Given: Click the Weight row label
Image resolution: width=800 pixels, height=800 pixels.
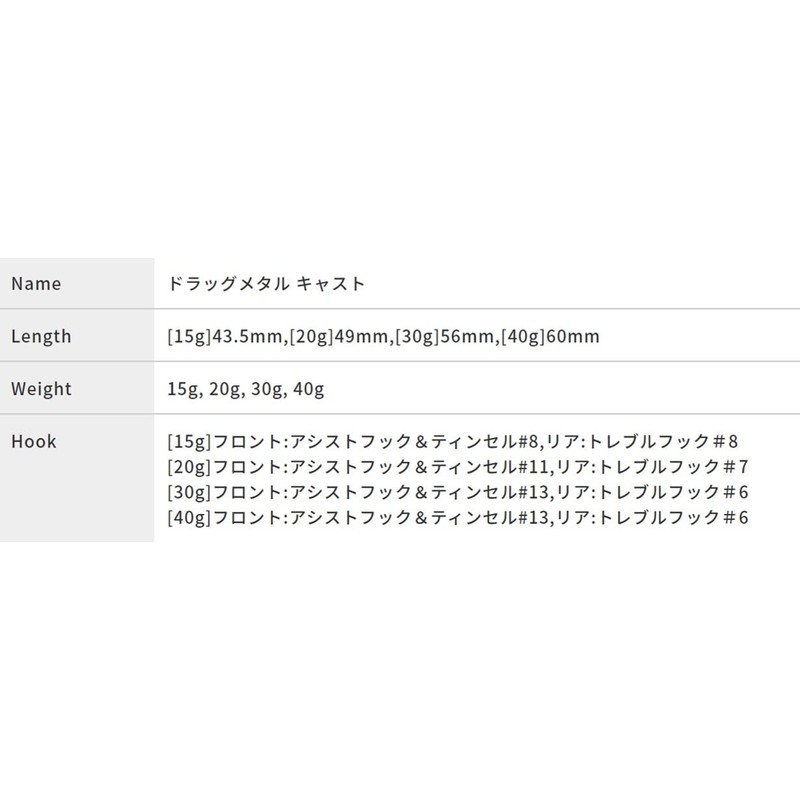Looking at the screenshot, I should click(x=41, y=389).
